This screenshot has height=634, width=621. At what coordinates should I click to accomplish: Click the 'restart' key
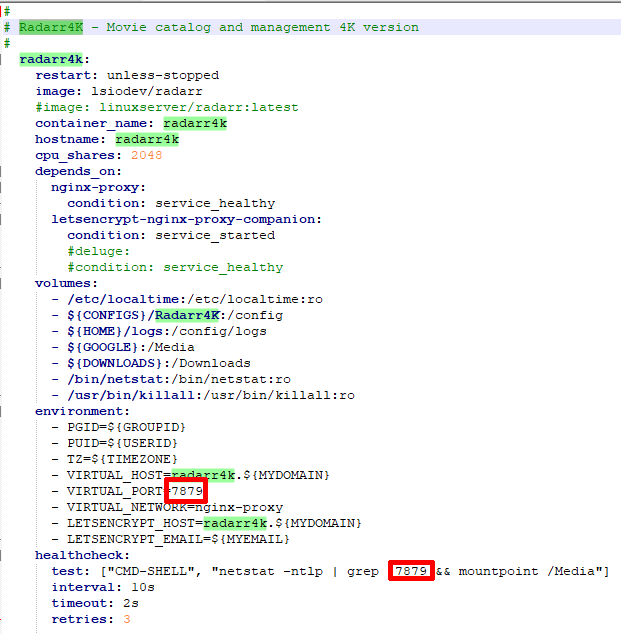[63, 75]
